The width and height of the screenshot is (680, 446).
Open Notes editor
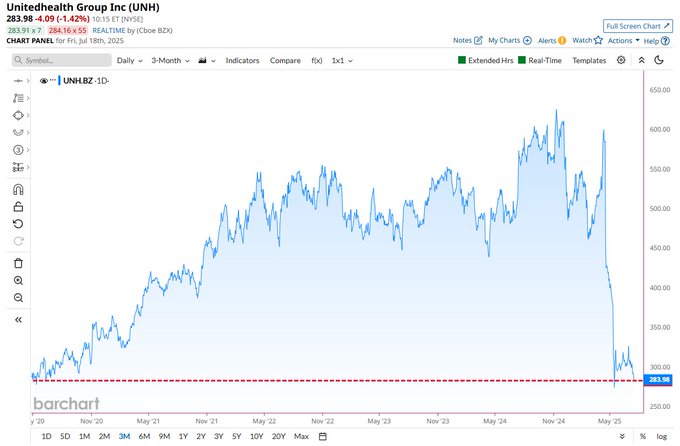coord(468,40)
